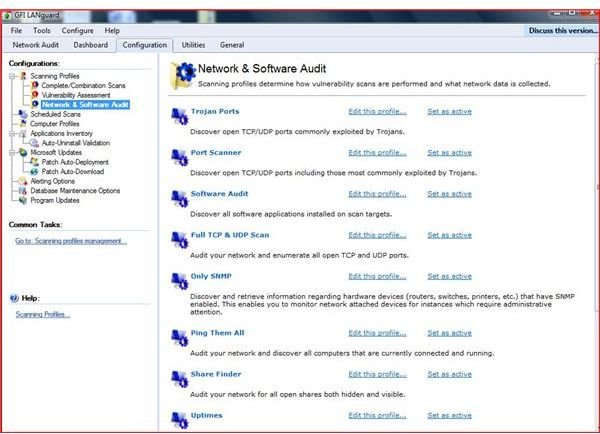Open the Help menu
Screen dimensions: 600x434
point(112,31)
